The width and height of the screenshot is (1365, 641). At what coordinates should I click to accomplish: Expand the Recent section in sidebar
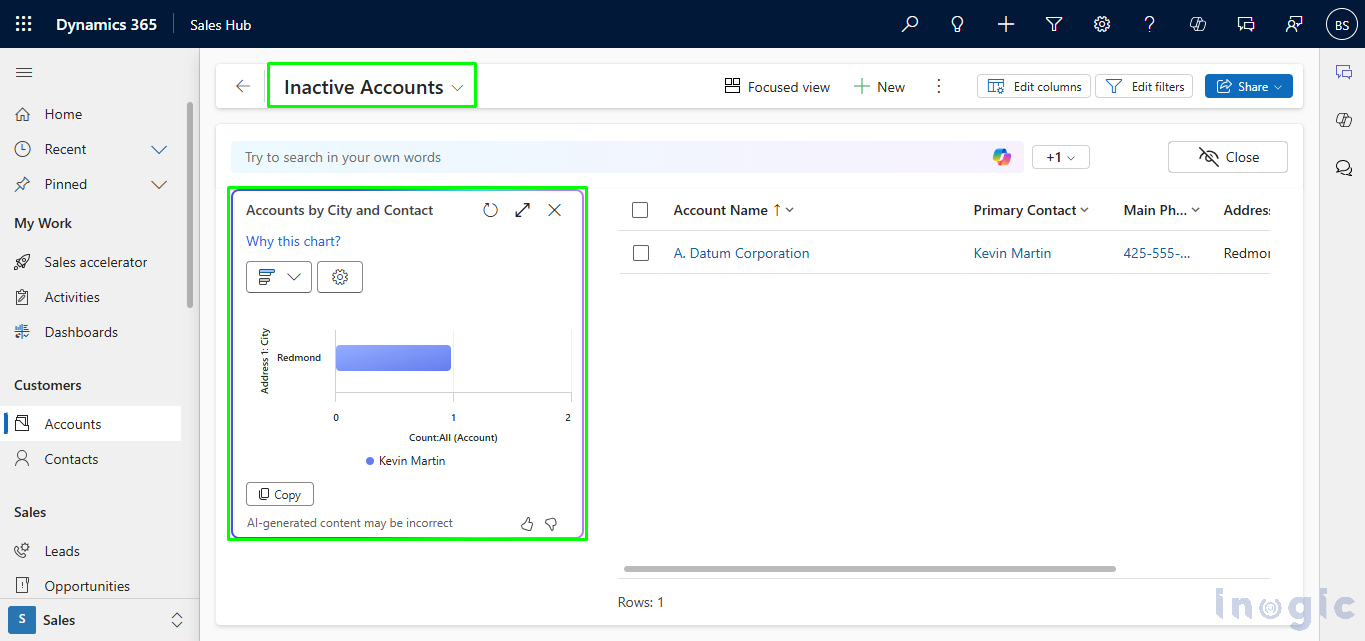point(158,149)
